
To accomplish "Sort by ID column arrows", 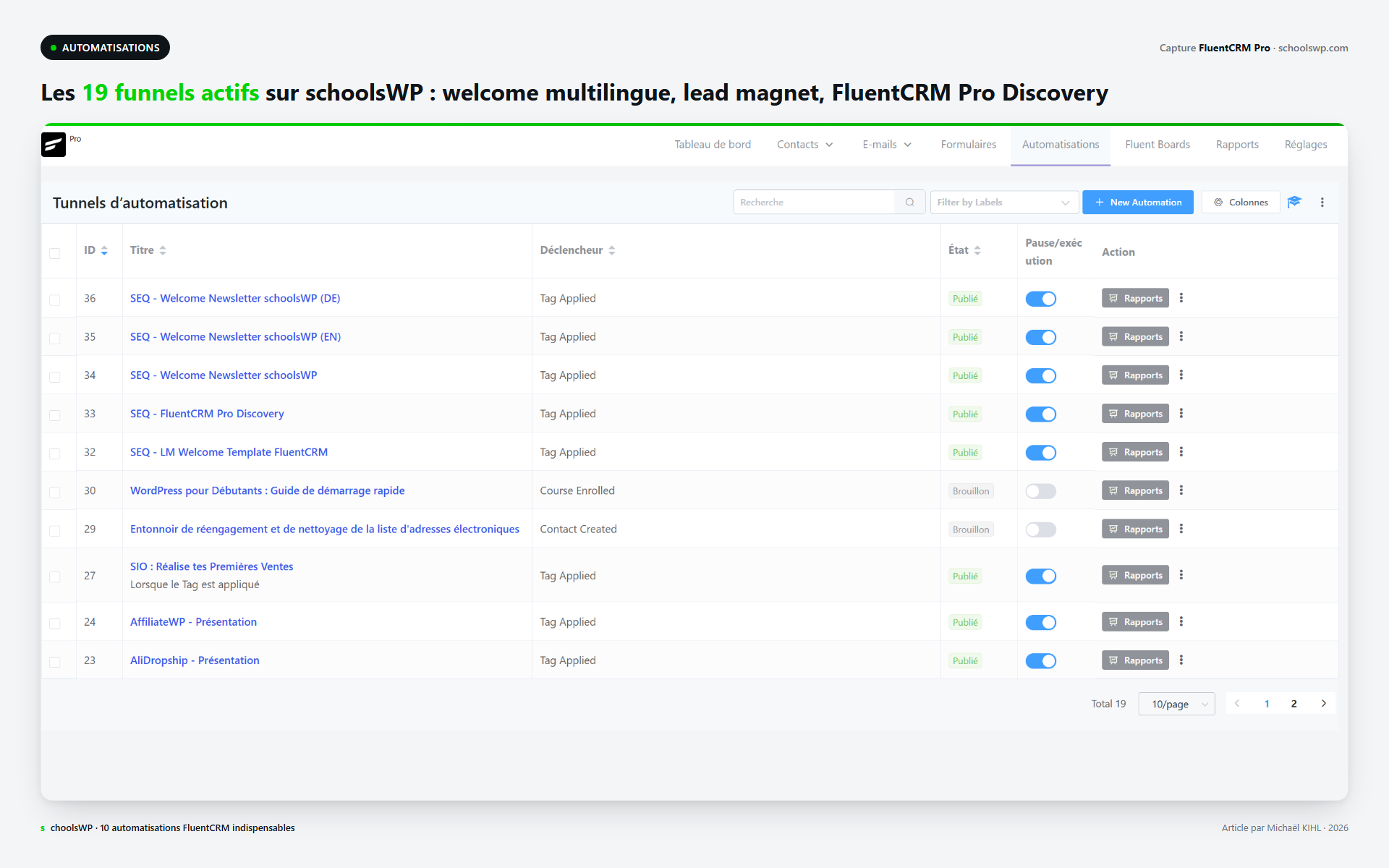I will coord(104,250).
